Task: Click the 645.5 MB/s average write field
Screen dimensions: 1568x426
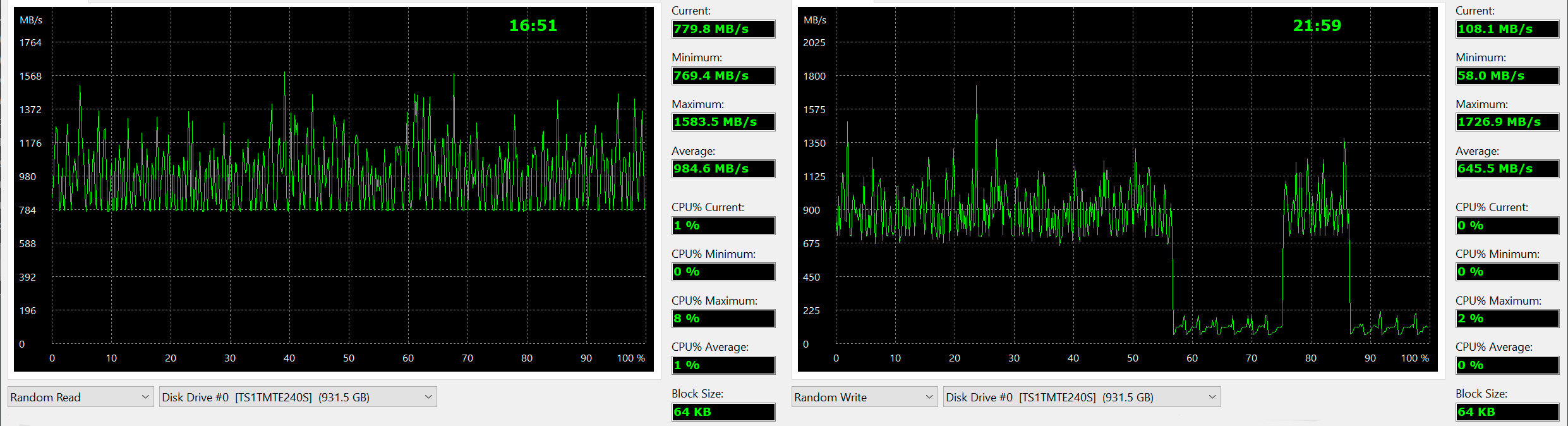Action: coord(1507,169)
